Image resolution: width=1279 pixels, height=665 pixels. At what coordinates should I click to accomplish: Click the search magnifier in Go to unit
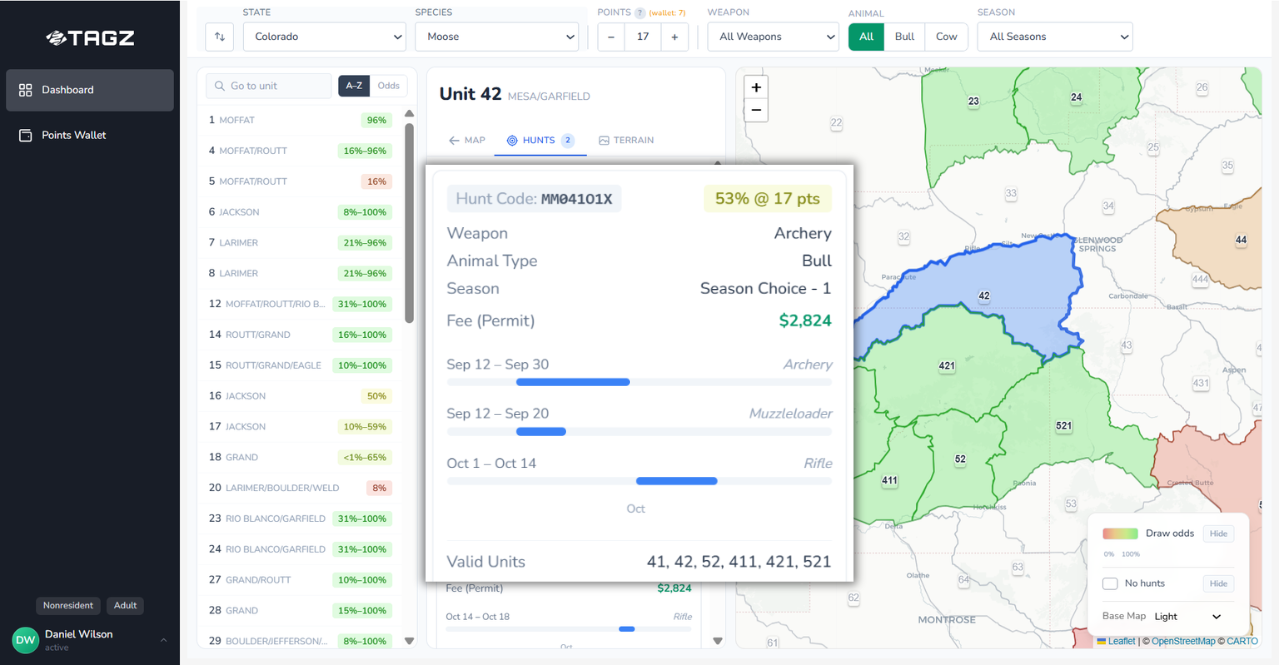(x=219, y=86)
